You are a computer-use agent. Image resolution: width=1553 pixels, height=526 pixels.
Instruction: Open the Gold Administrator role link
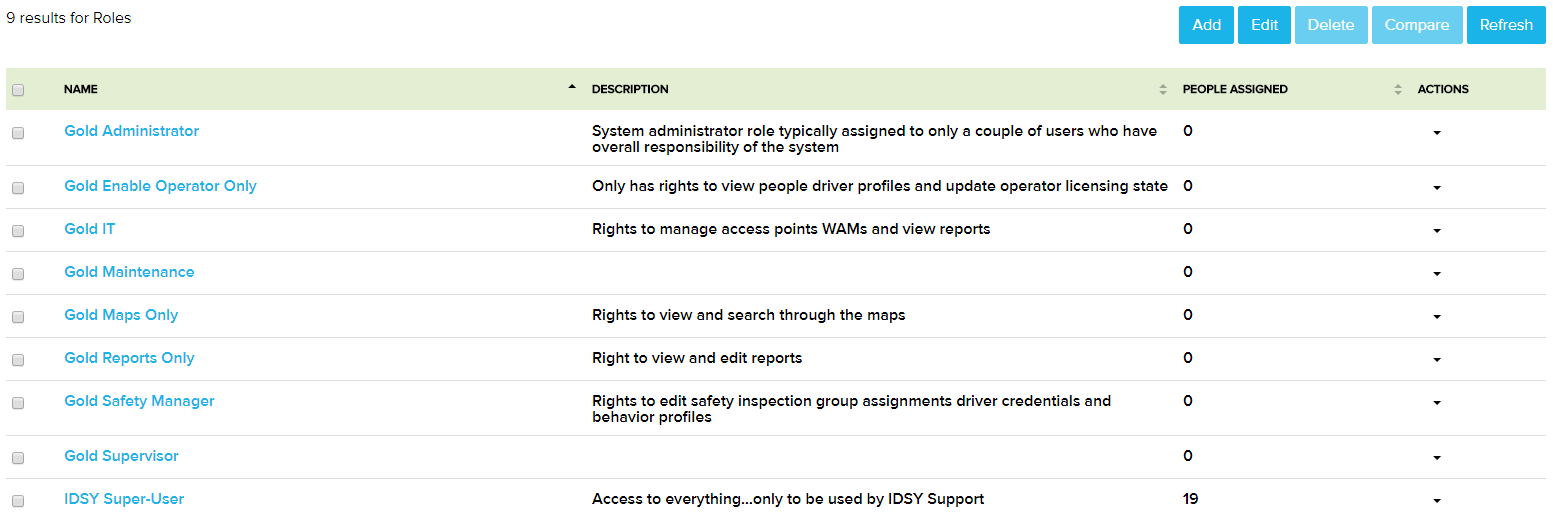132,131
